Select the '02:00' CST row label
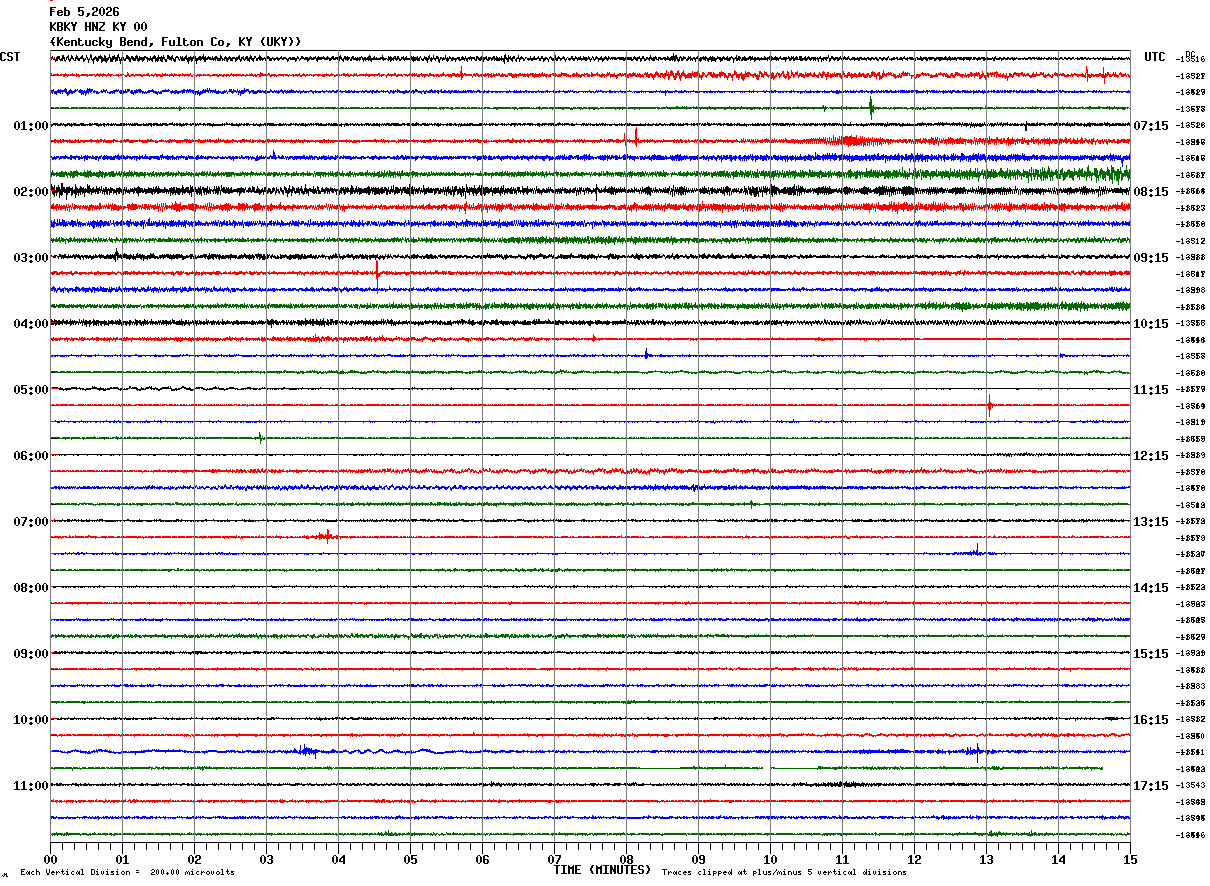Screen dimensions: 1210x886 coord(31,191)
